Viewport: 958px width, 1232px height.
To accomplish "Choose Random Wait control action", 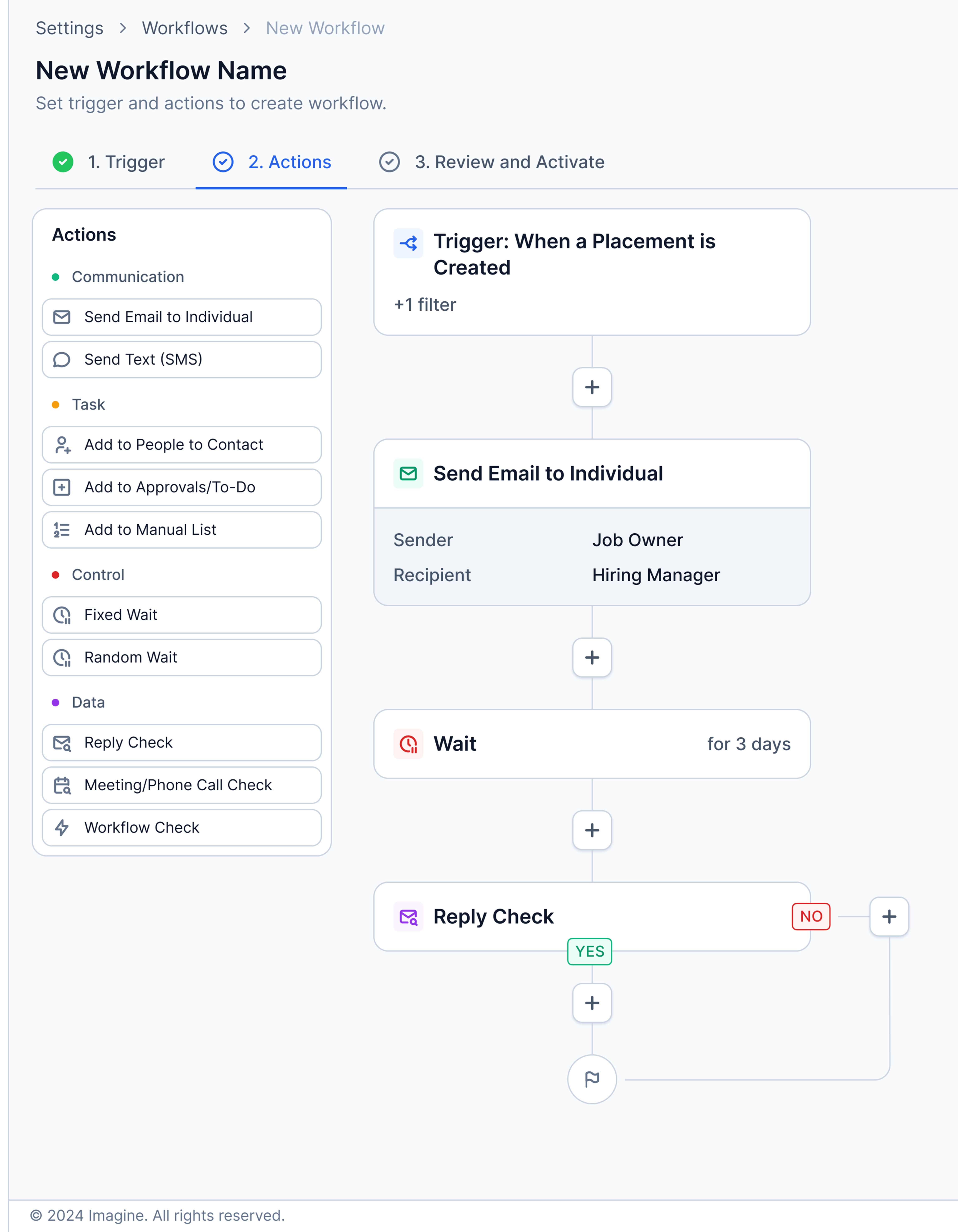I will pyautogui.click(x=182, y=658).
